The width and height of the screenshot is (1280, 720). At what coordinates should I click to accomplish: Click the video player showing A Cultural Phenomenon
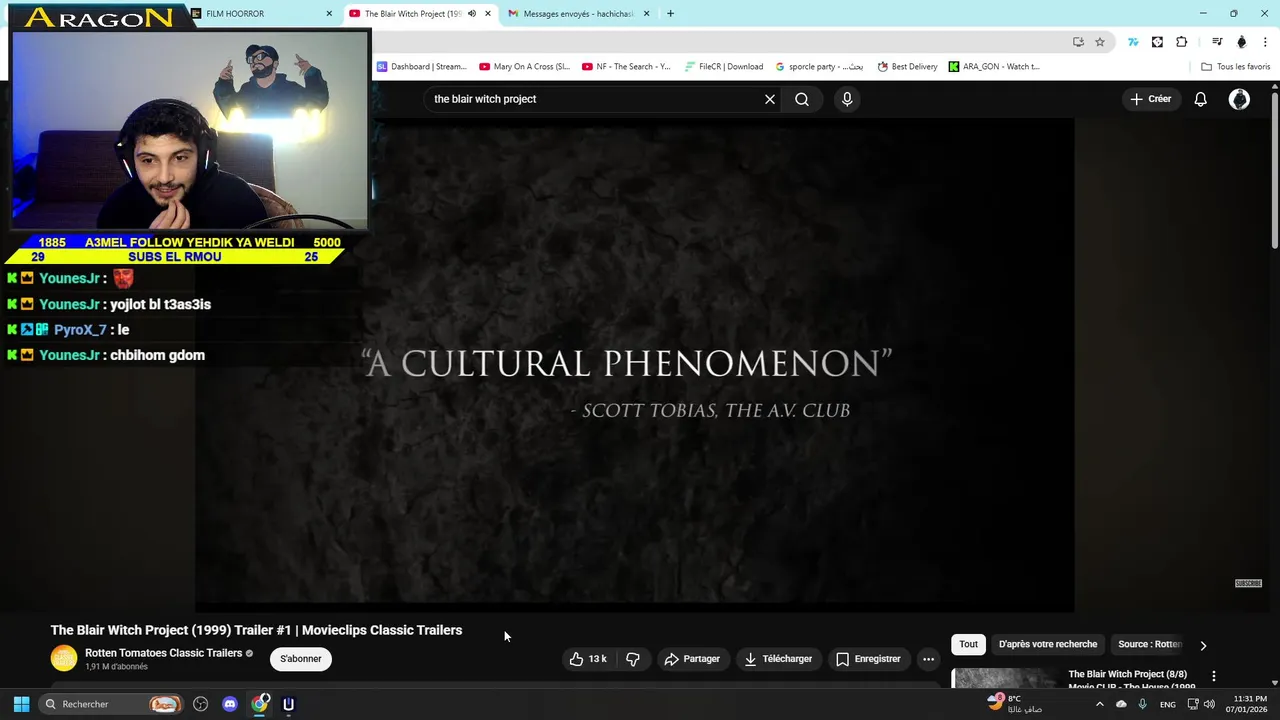point(634,365)
